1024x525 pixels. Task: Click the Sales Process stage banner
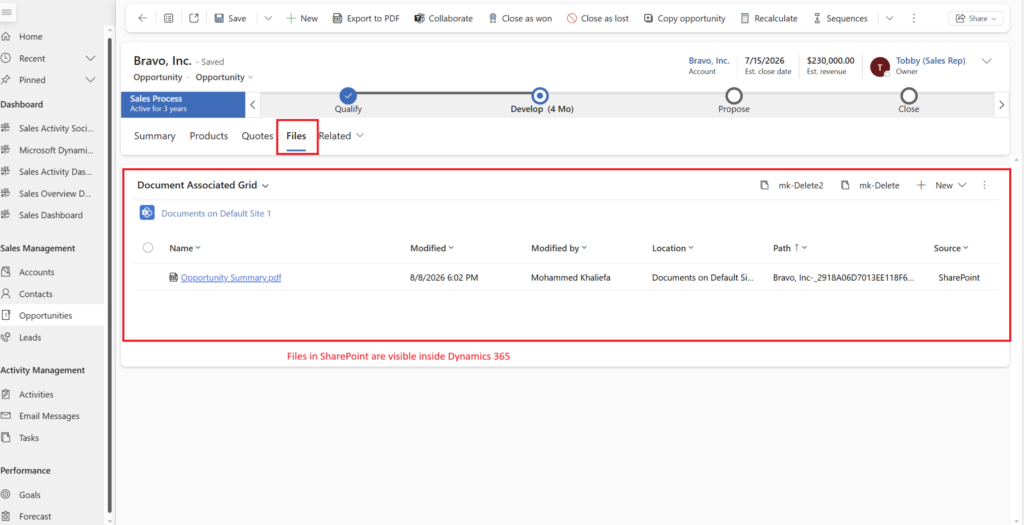point(183,104)
